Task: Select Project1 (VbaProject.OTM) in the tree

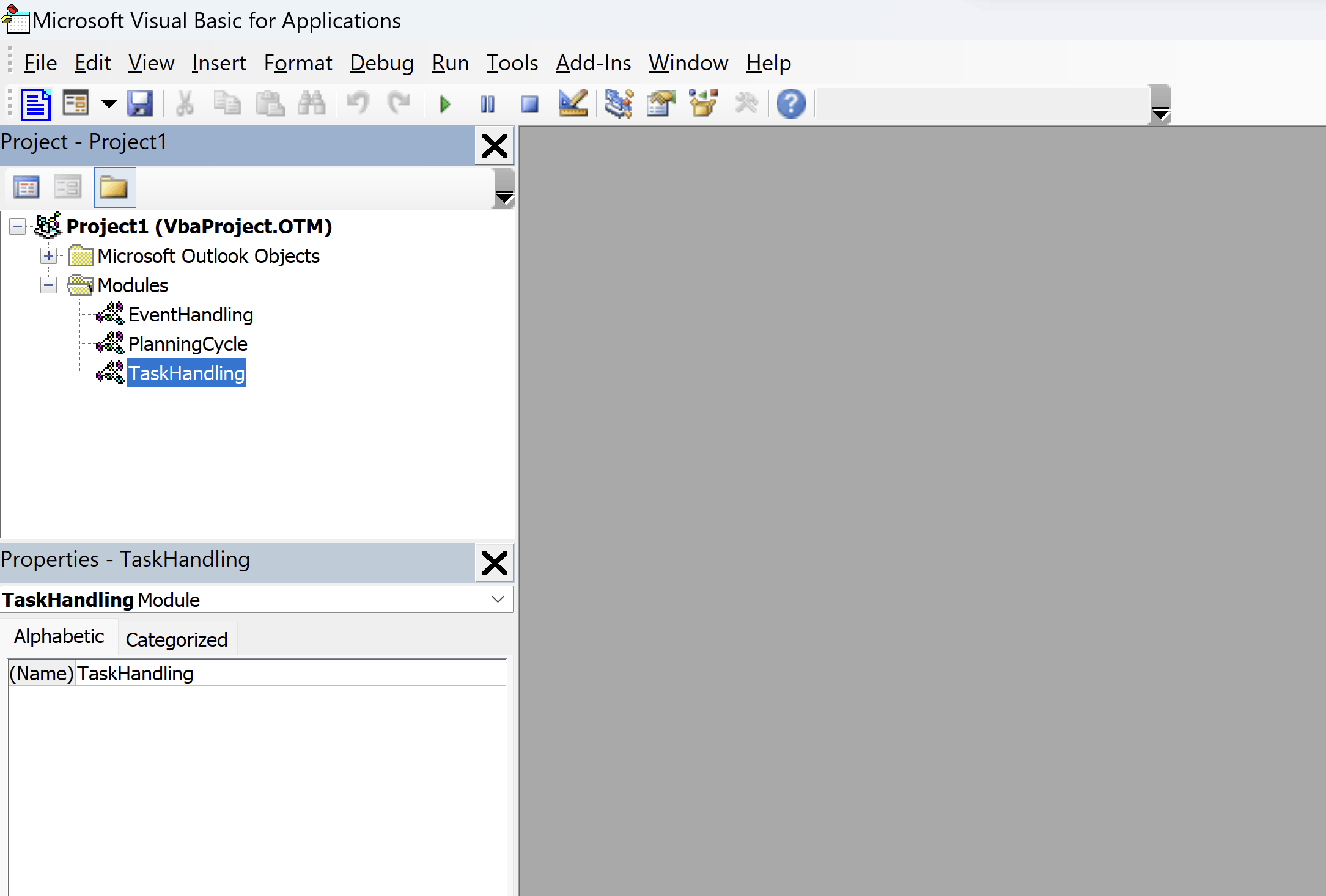Action: [199, 227]
